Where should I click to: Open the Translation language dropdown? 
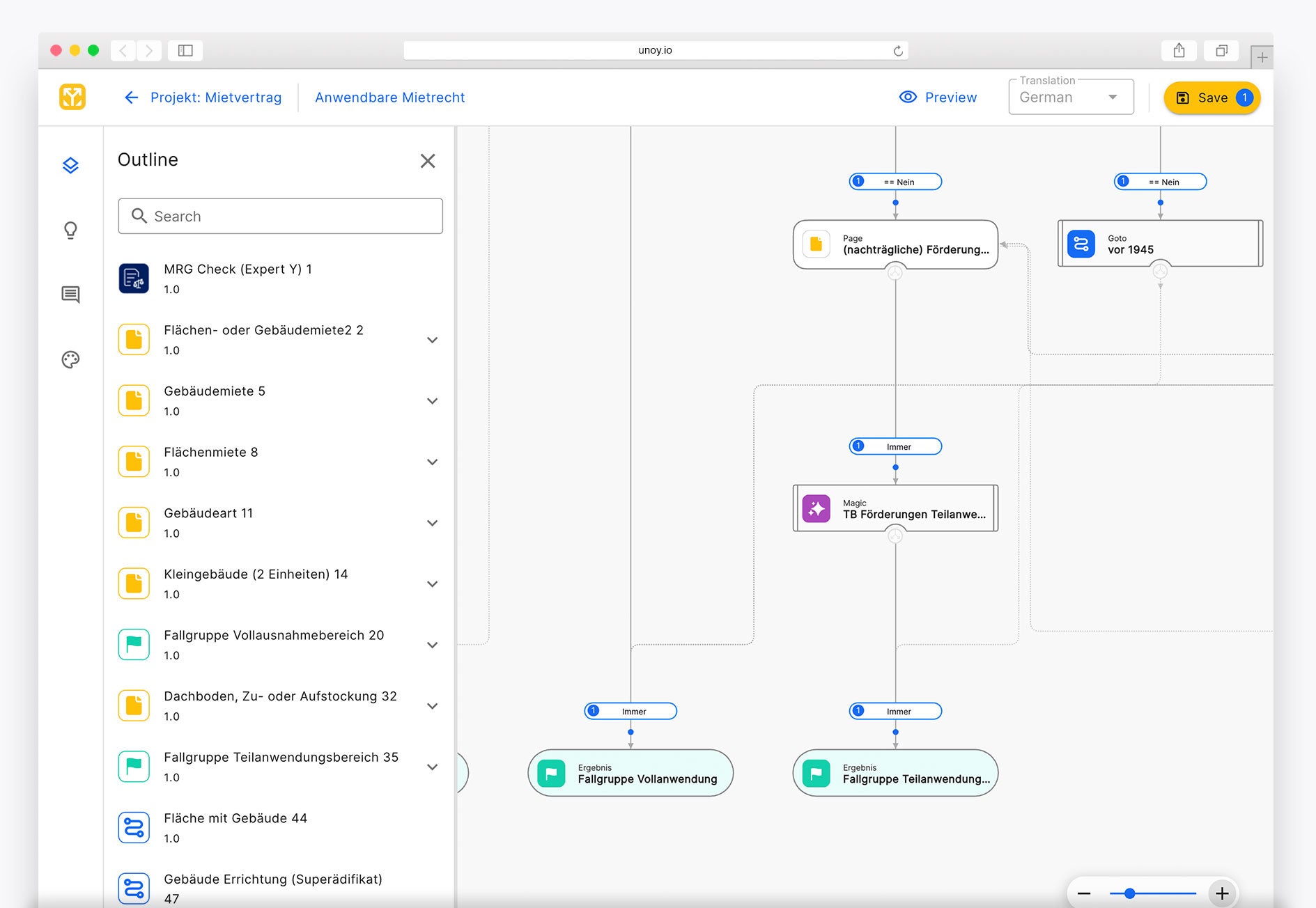pos(1071,97)
